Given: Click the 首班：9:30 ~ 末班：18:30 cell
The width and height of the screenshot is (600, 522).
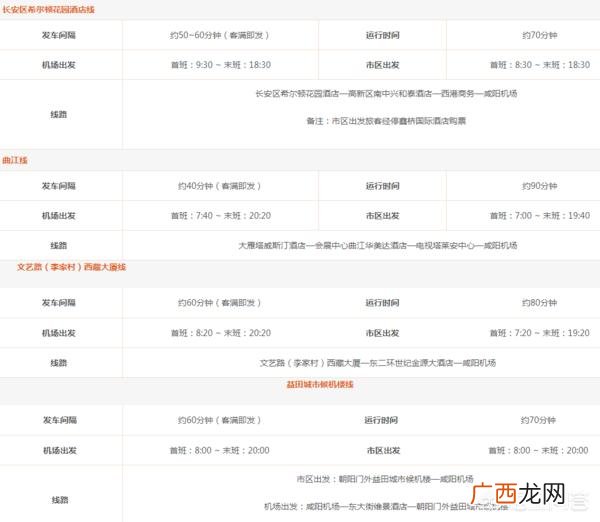Looking at the screenshot, I should (x=221, y=65).
